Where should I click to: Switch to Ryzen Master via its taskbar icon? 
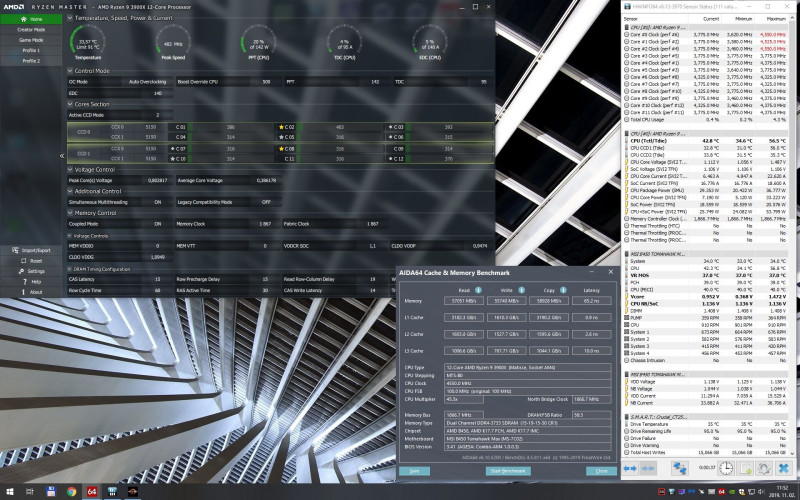133,492
